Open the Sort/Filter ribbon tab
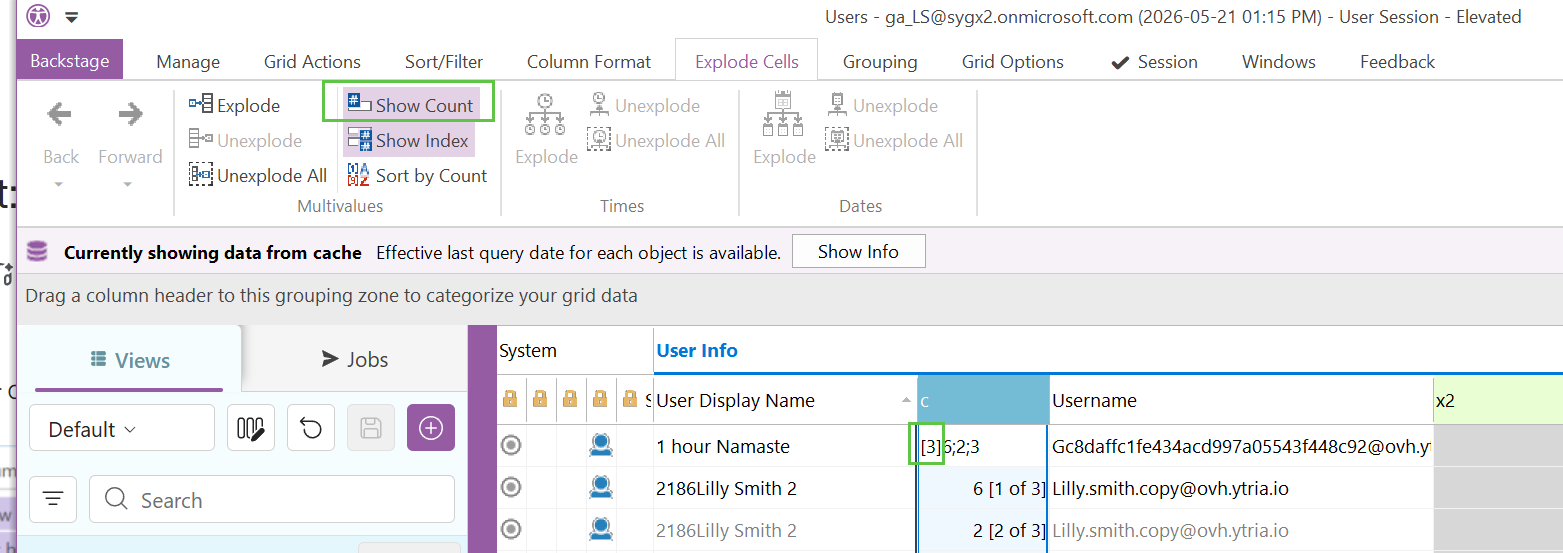Screen dimensions: 1563x553 point(444,62)
